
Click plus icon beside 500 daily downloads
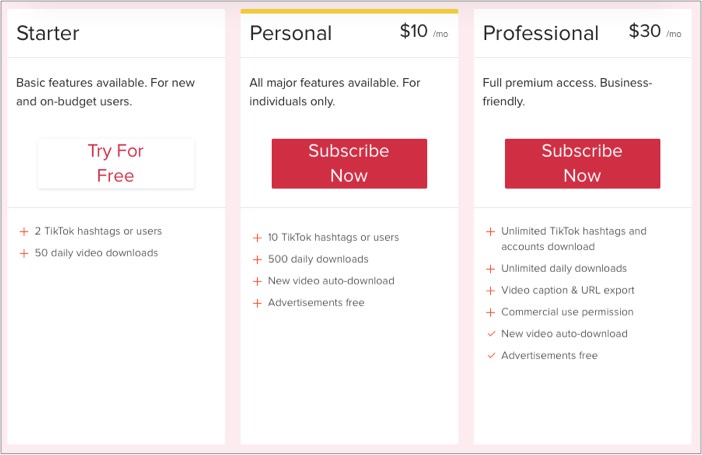[257, 260]
